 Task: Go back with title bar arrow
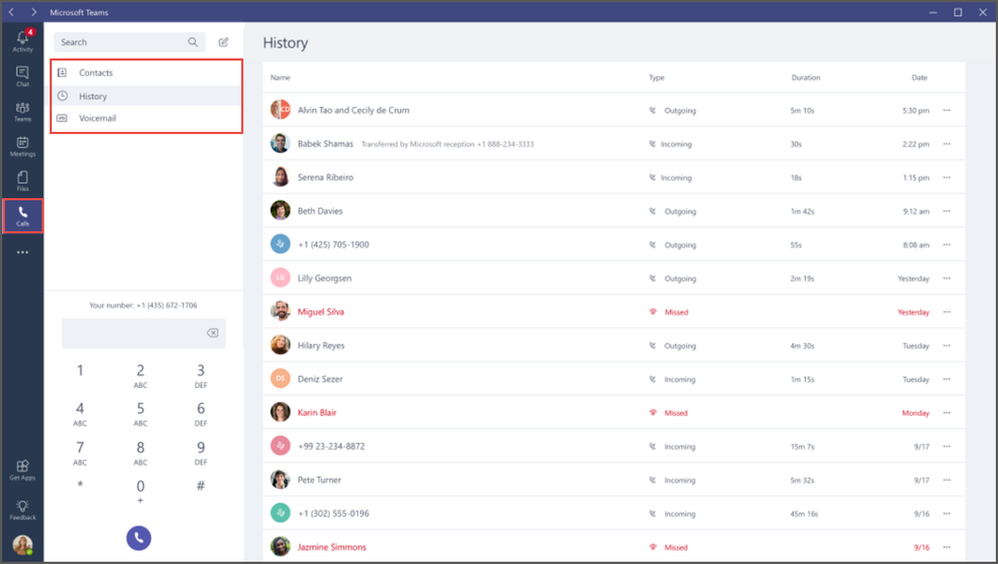[x=11, y=12]
